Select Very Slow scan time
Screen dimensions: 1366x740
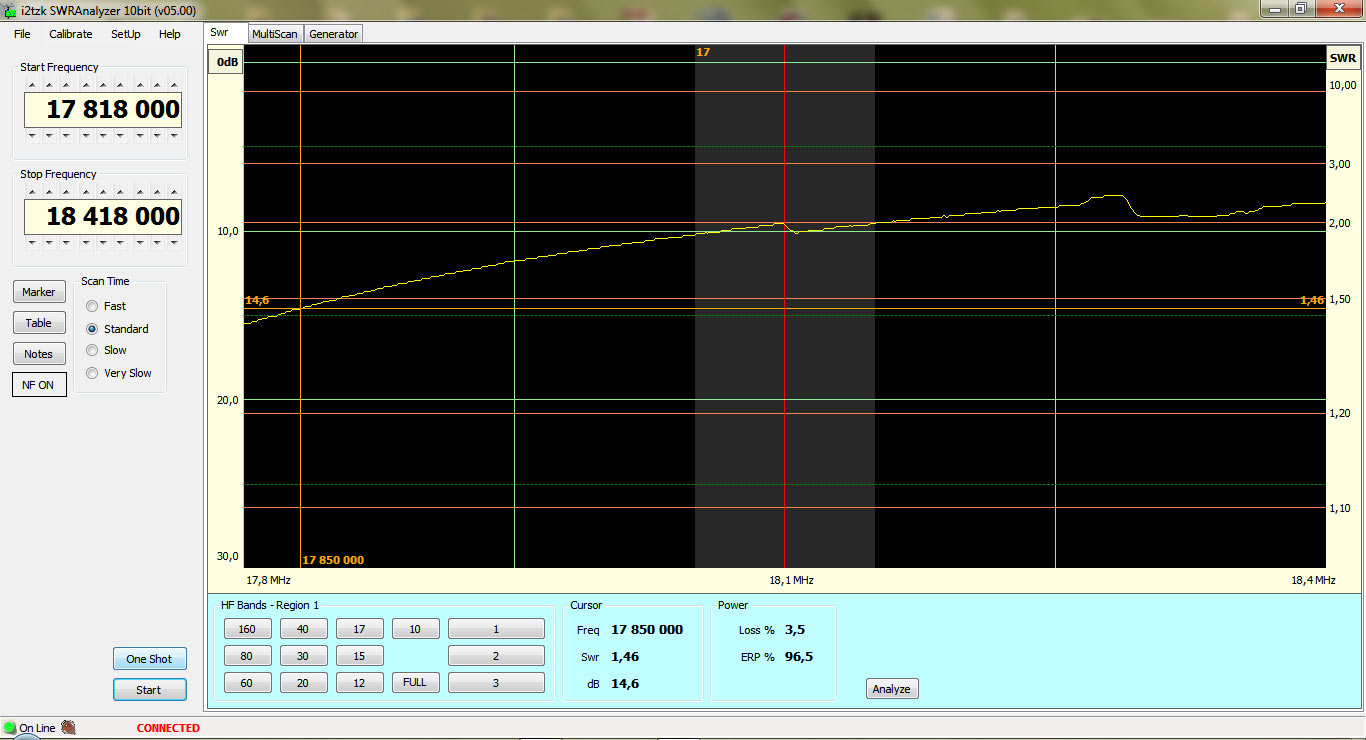pos(119,373)
